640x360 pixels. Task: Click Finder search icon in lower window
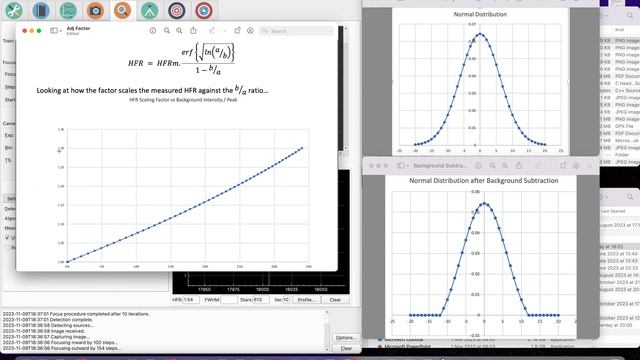(630, 197)
